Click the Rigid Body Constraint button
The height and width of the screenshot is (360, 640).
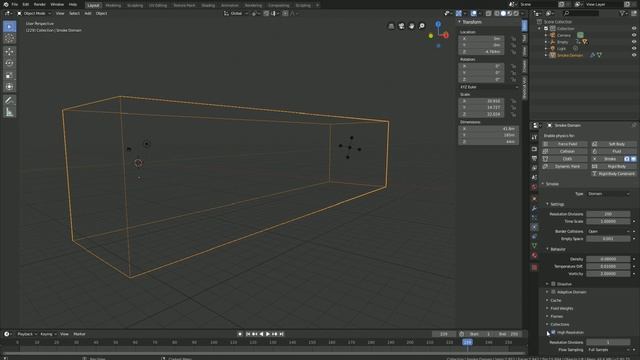tap(614, 174)
